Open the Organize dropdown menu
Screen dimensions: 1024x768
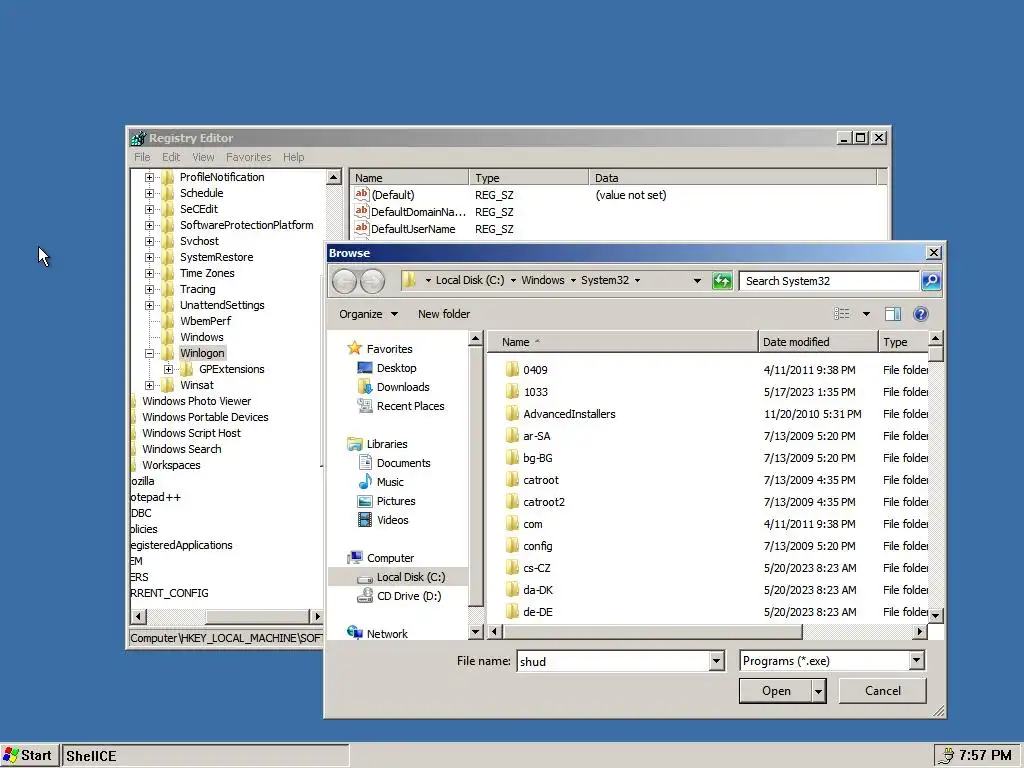pyautogui.click(x=368, y=314)
